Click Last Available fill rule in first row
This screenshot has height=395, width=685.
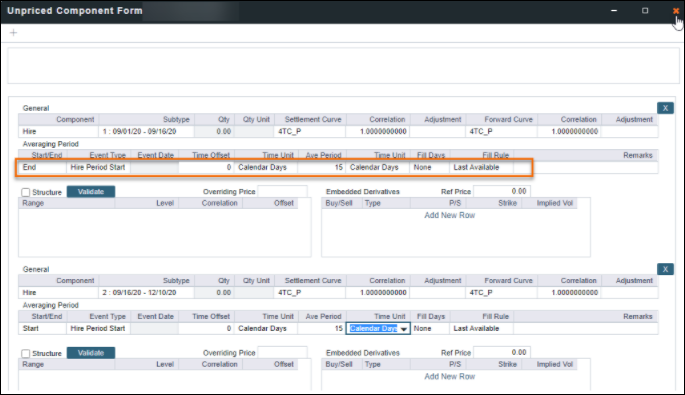(481, 167)
